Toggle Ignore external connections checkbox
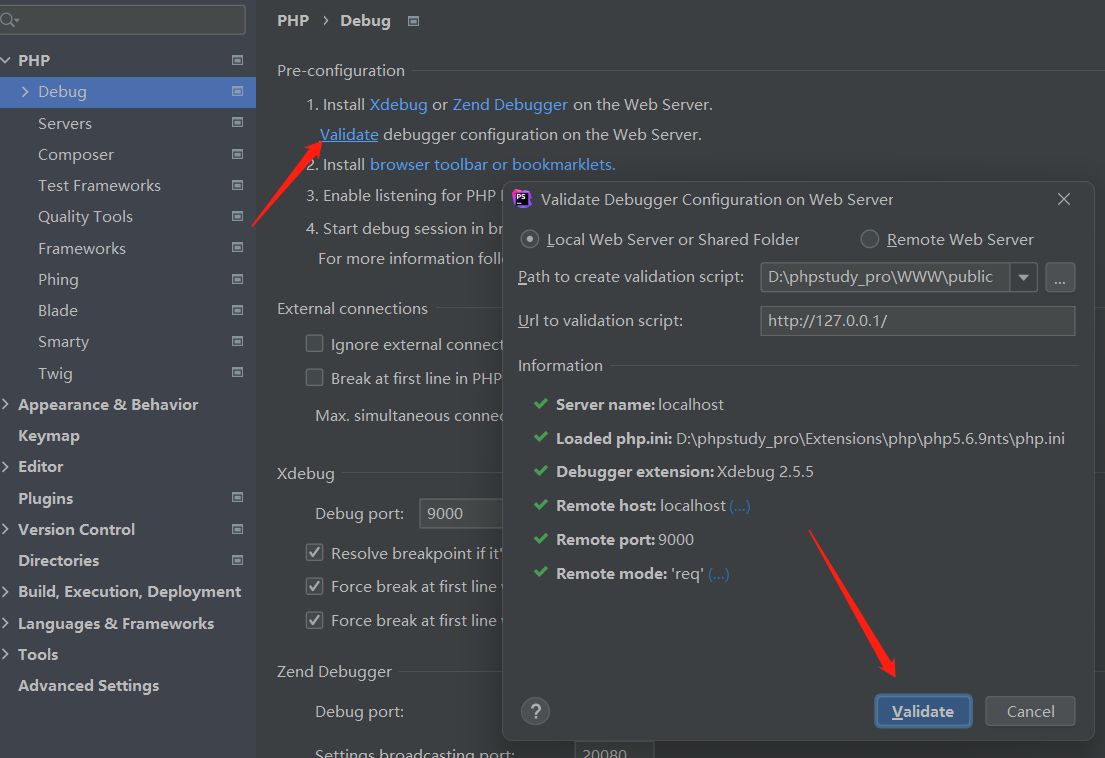This screenshot has width=1105, height=758. pyautogui.click(x=314, y=344)
